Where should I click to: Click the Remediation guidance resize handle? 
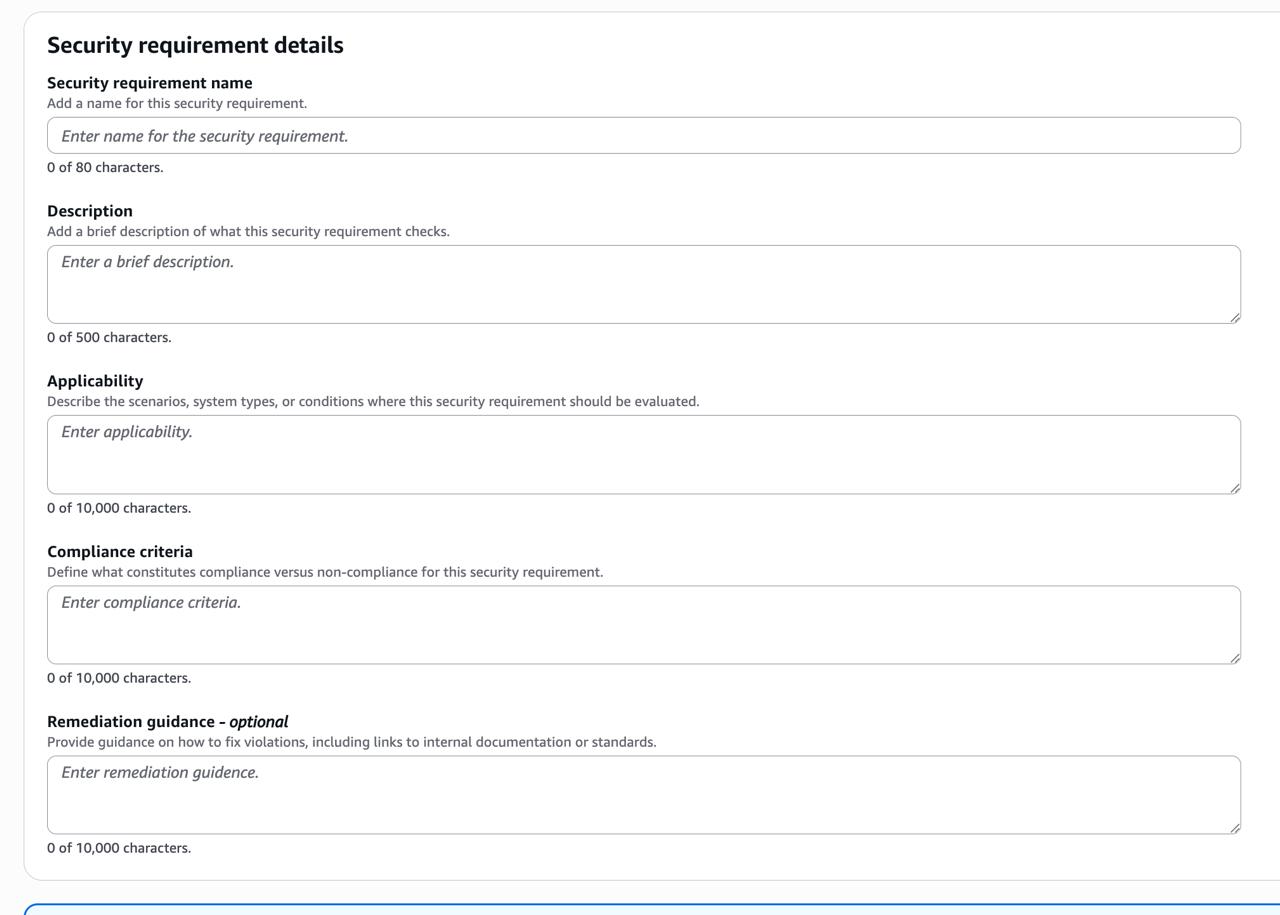tap(1234, 827)
